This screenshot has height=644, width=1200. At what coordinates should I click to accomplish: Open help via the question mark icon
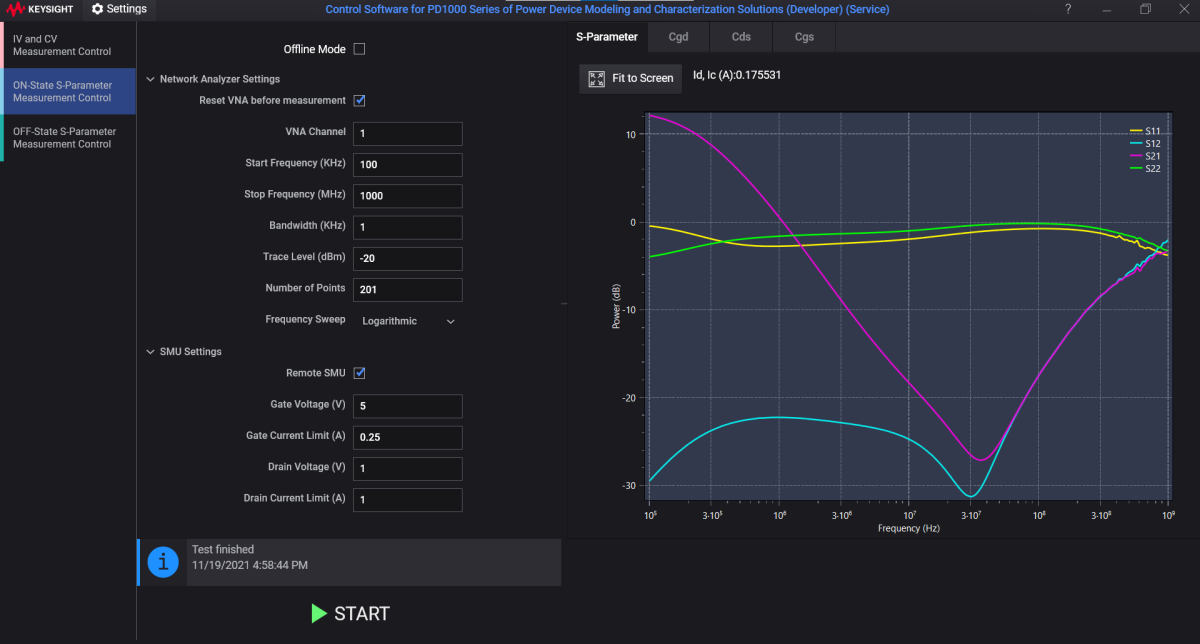pyautogui.click(x=1067, y=9)
